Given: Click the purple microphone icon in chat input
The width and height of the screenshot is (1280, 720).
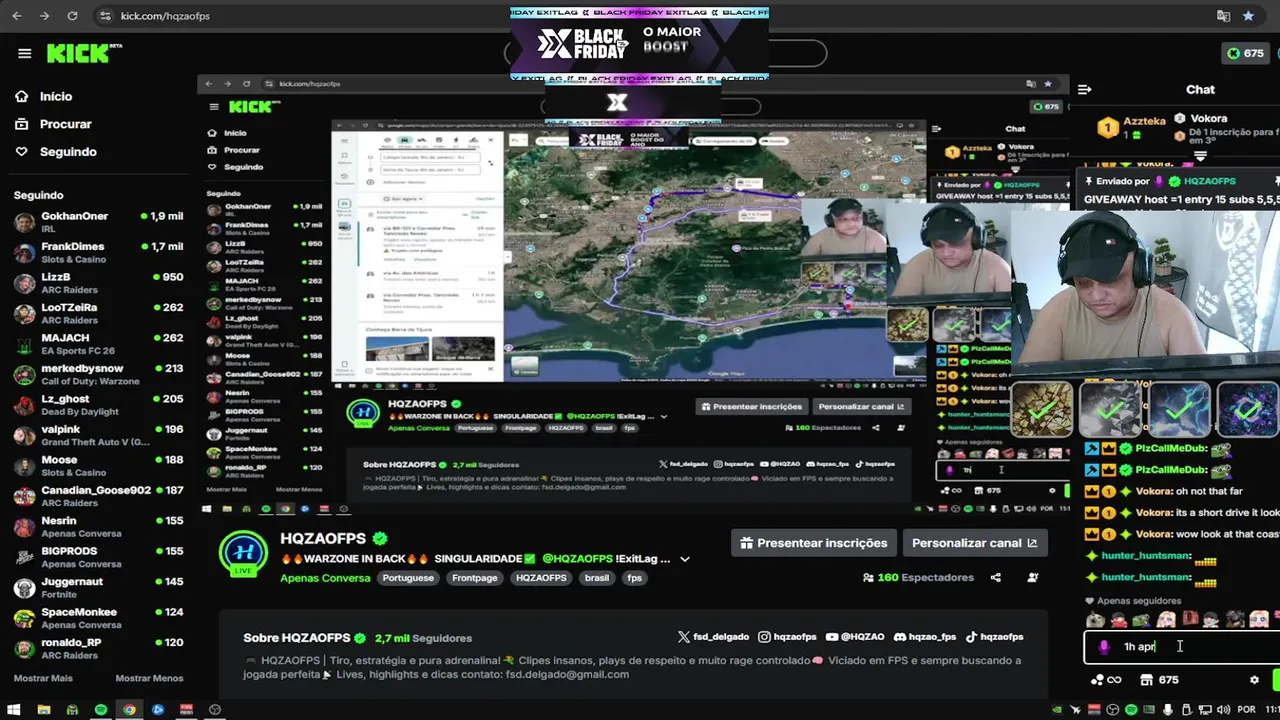Looking at the screenshot, I should pos(1104,647).
